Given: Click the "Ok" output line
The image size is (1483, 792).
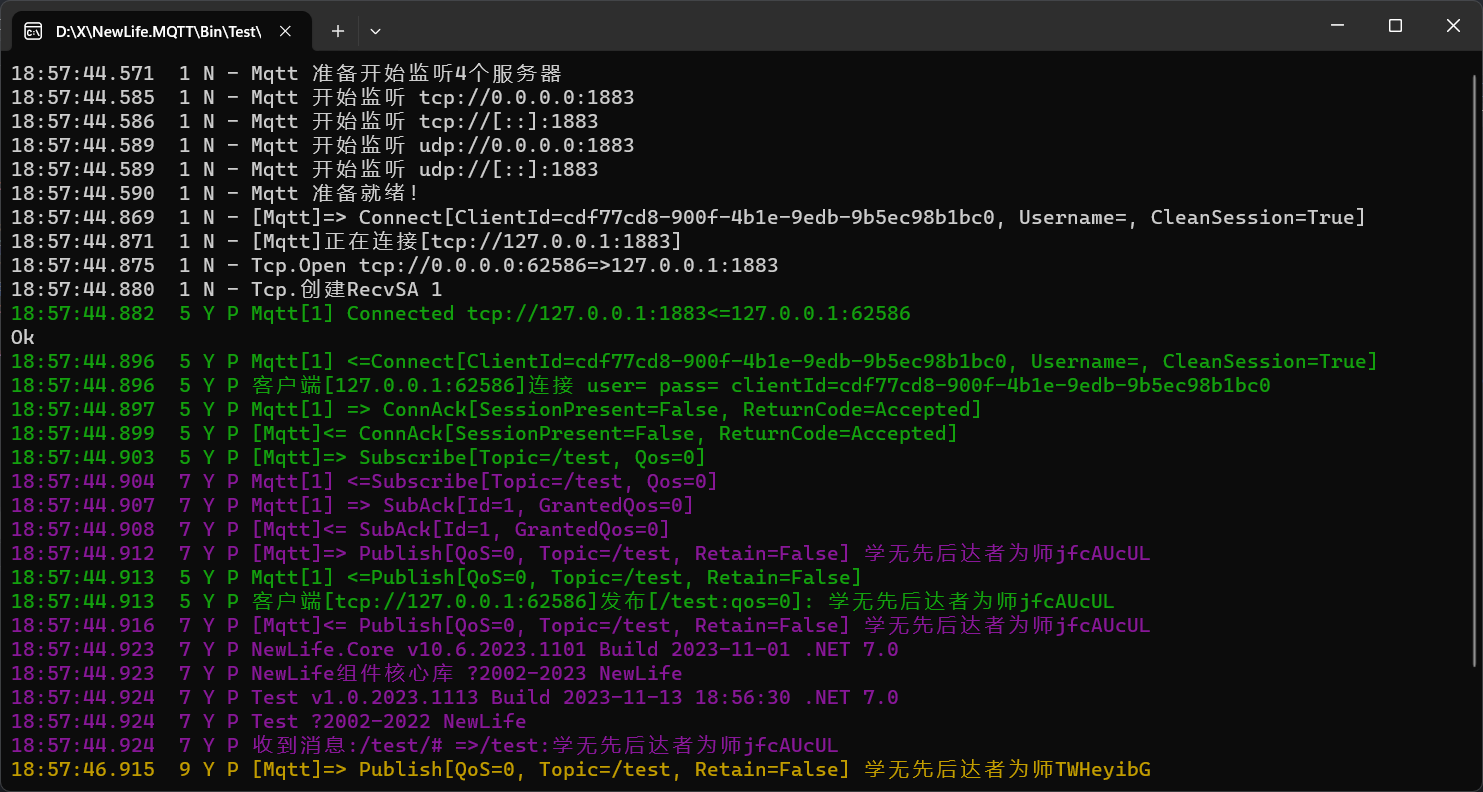Looking at the screenshot, I should [x=23, y=337].
